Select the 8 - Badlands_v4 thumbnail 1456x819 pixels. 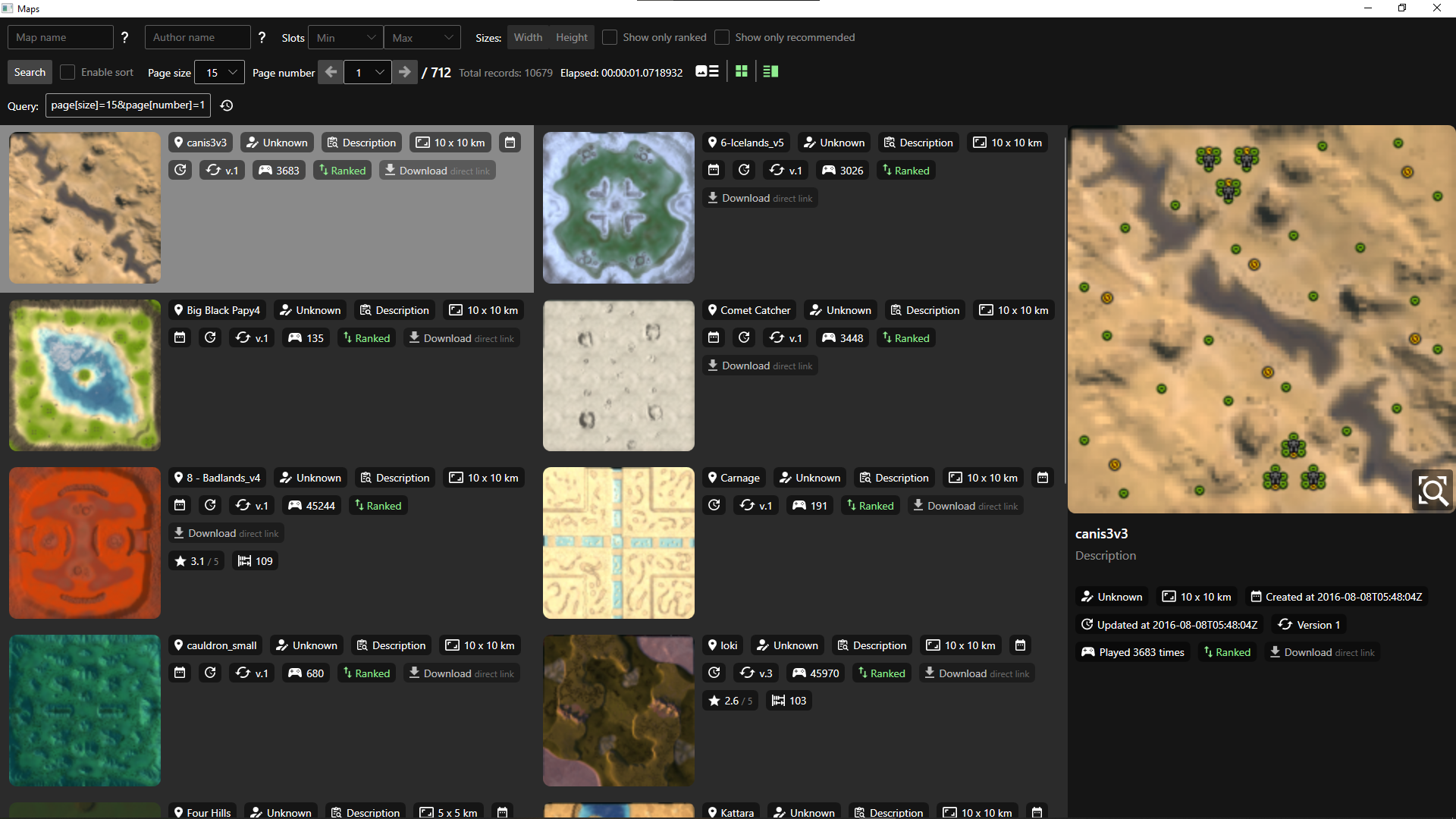[85, 543]
